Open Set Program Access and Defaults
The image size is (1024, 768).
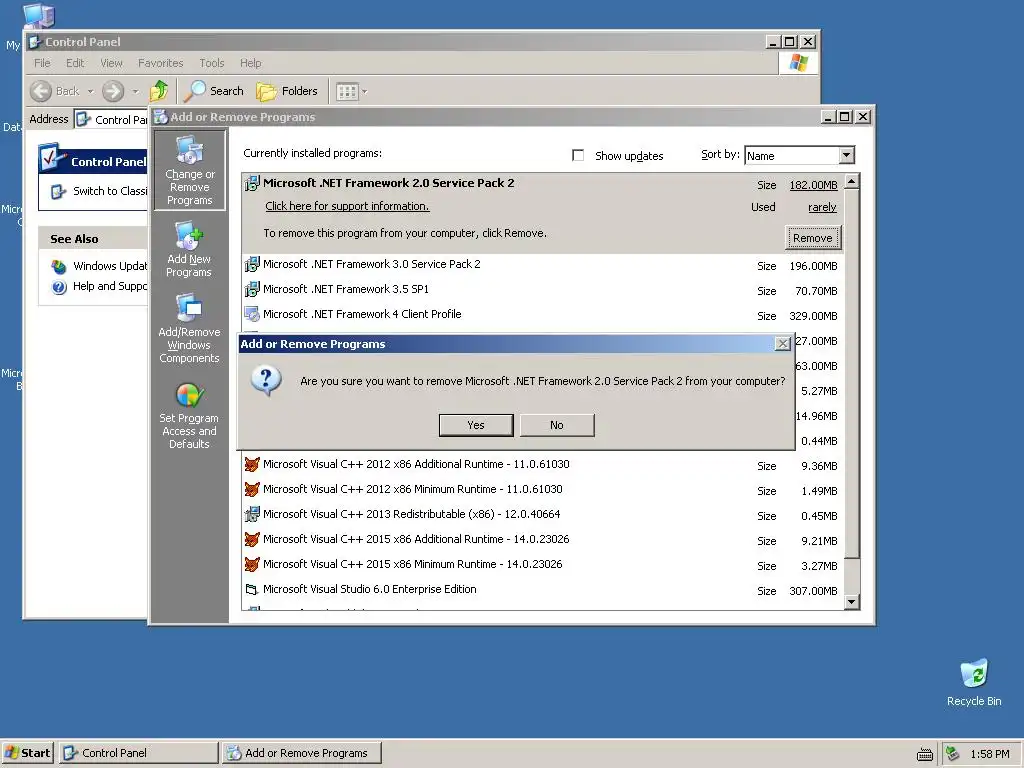coord(189,415)
